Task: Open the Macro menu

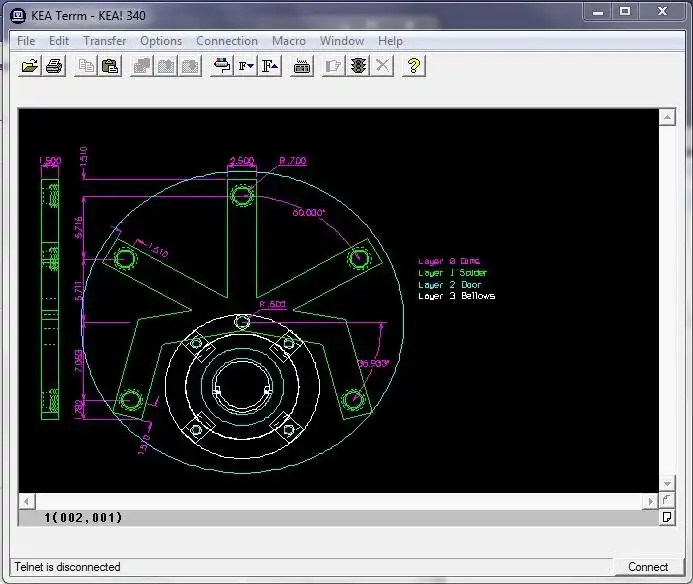Action: click(x=289, y=41)
